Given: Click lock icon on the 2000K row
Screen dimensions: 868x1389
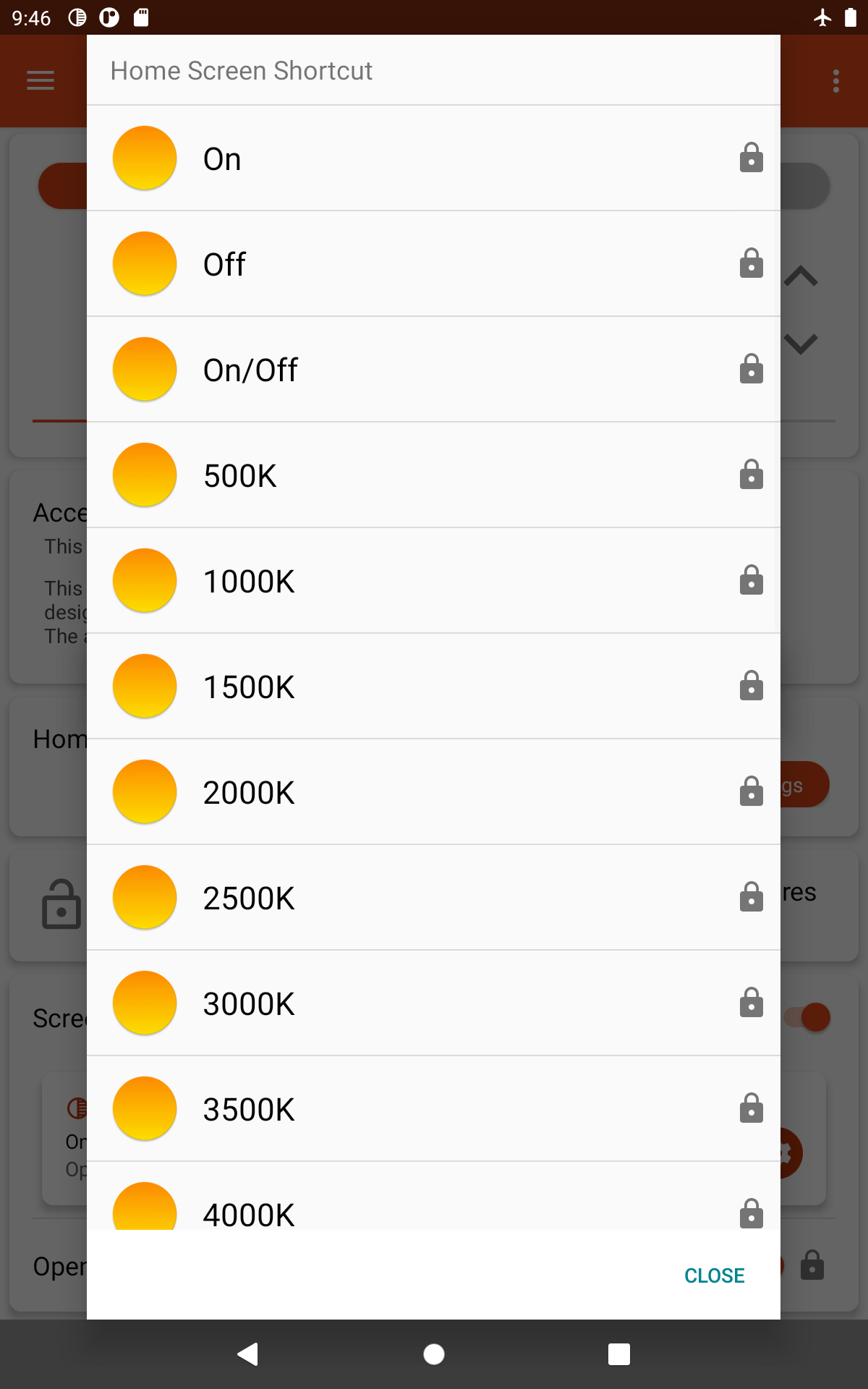Looking at the screenshot, I should click(x=751, y=791).
